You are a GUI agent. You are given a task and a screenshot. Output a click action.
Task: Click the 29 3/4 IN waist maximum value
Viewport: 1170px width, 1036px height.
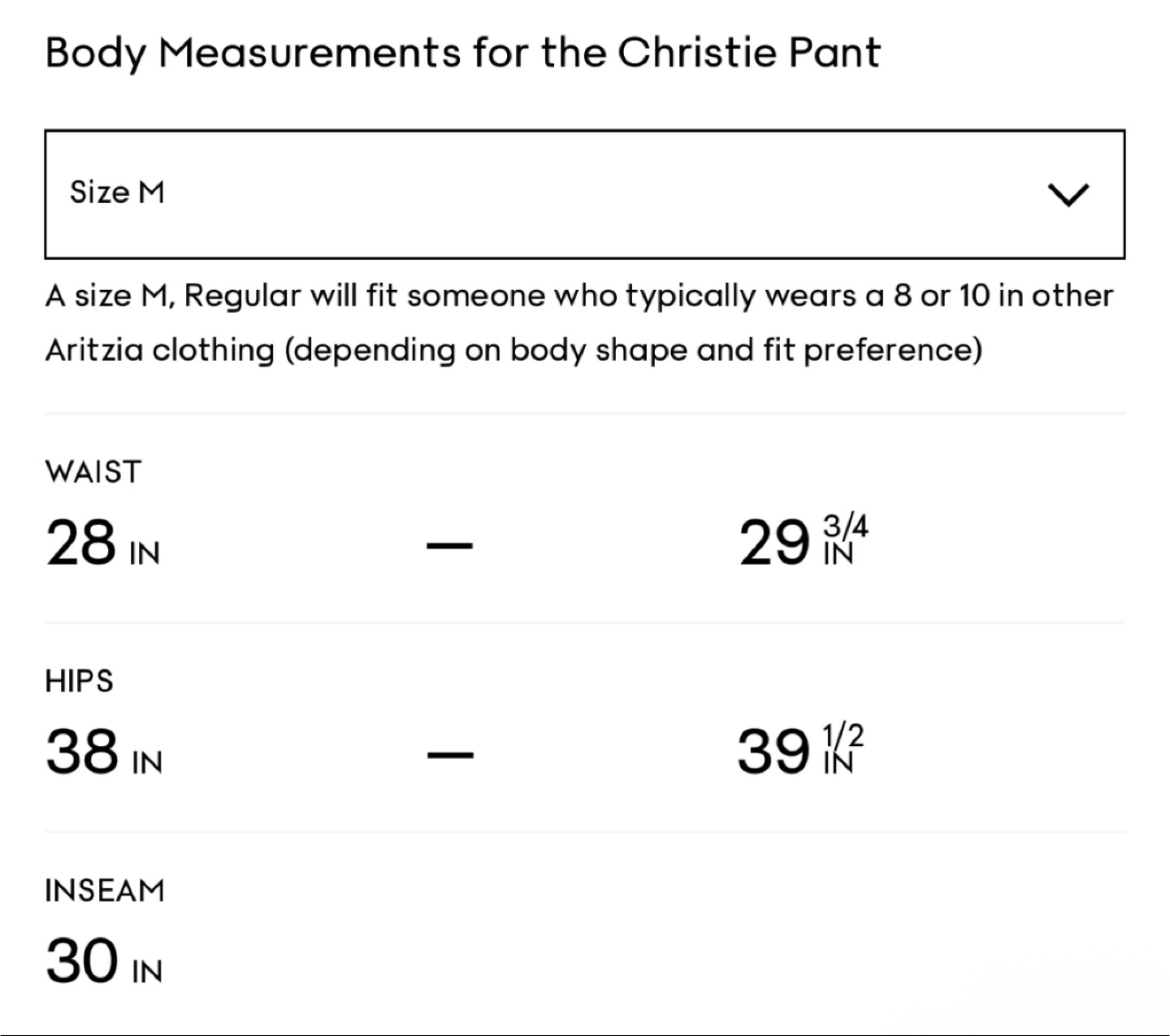(x=804, y=540)
